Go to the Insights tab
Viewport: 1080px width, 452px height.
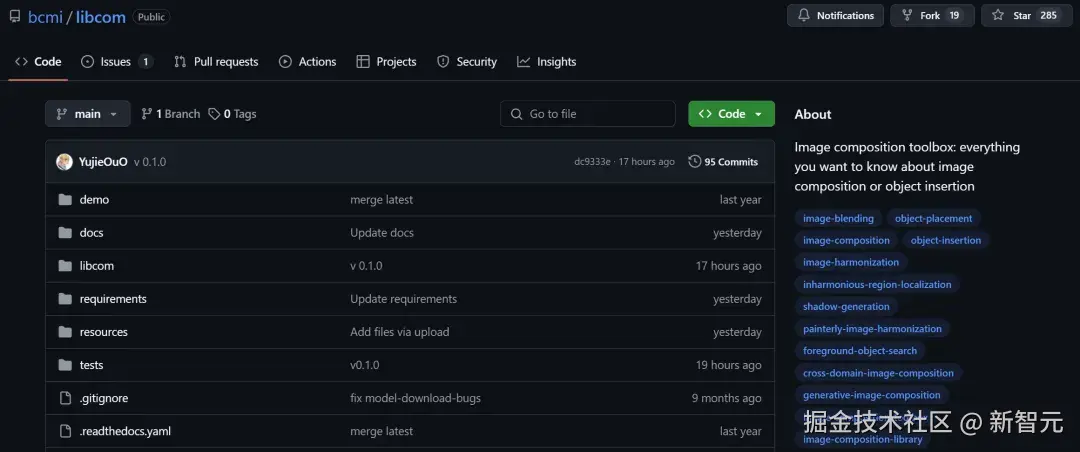[547, 62]
